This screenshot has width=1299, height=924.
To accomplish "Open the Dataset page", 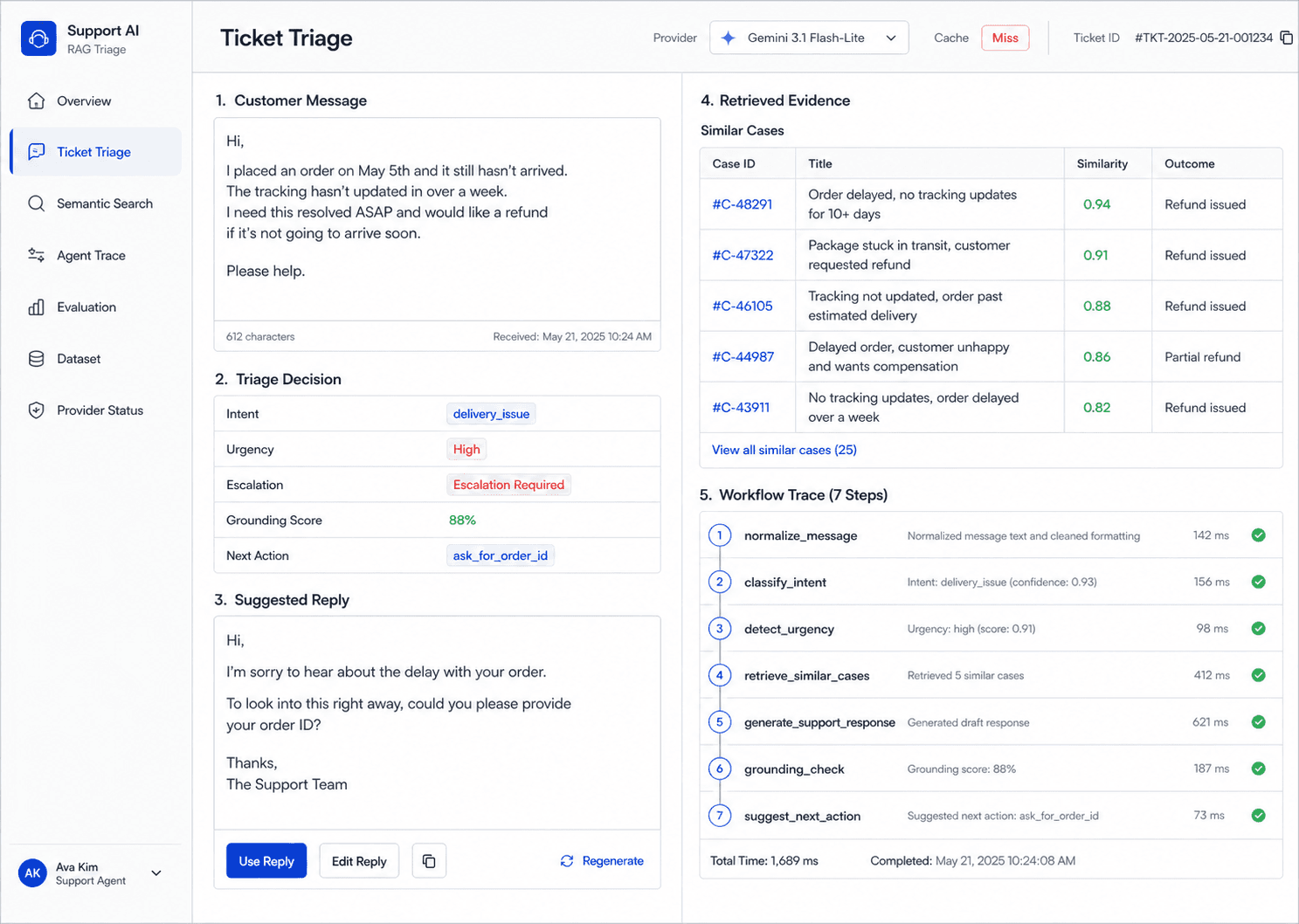I will pos(96,358).
